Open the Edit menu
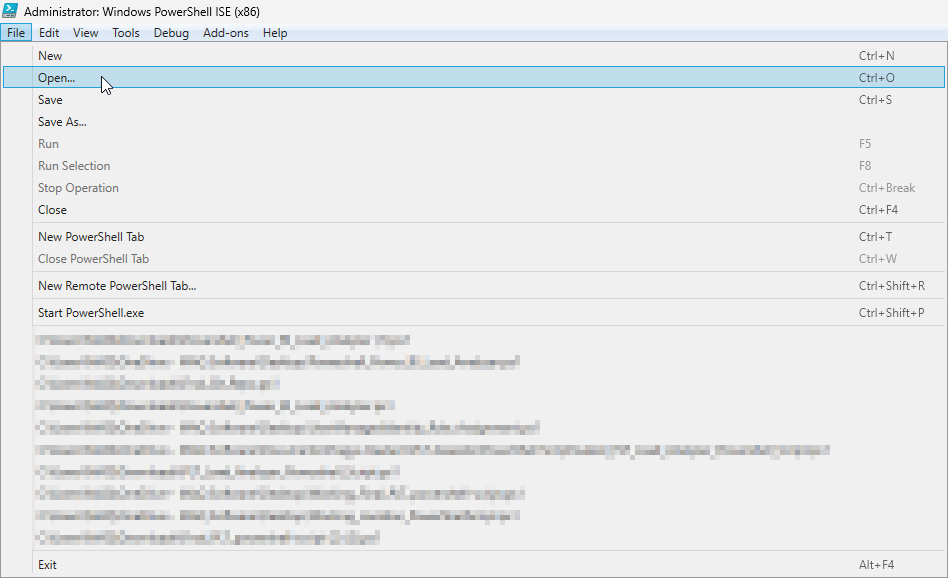 tap(49, 33)
